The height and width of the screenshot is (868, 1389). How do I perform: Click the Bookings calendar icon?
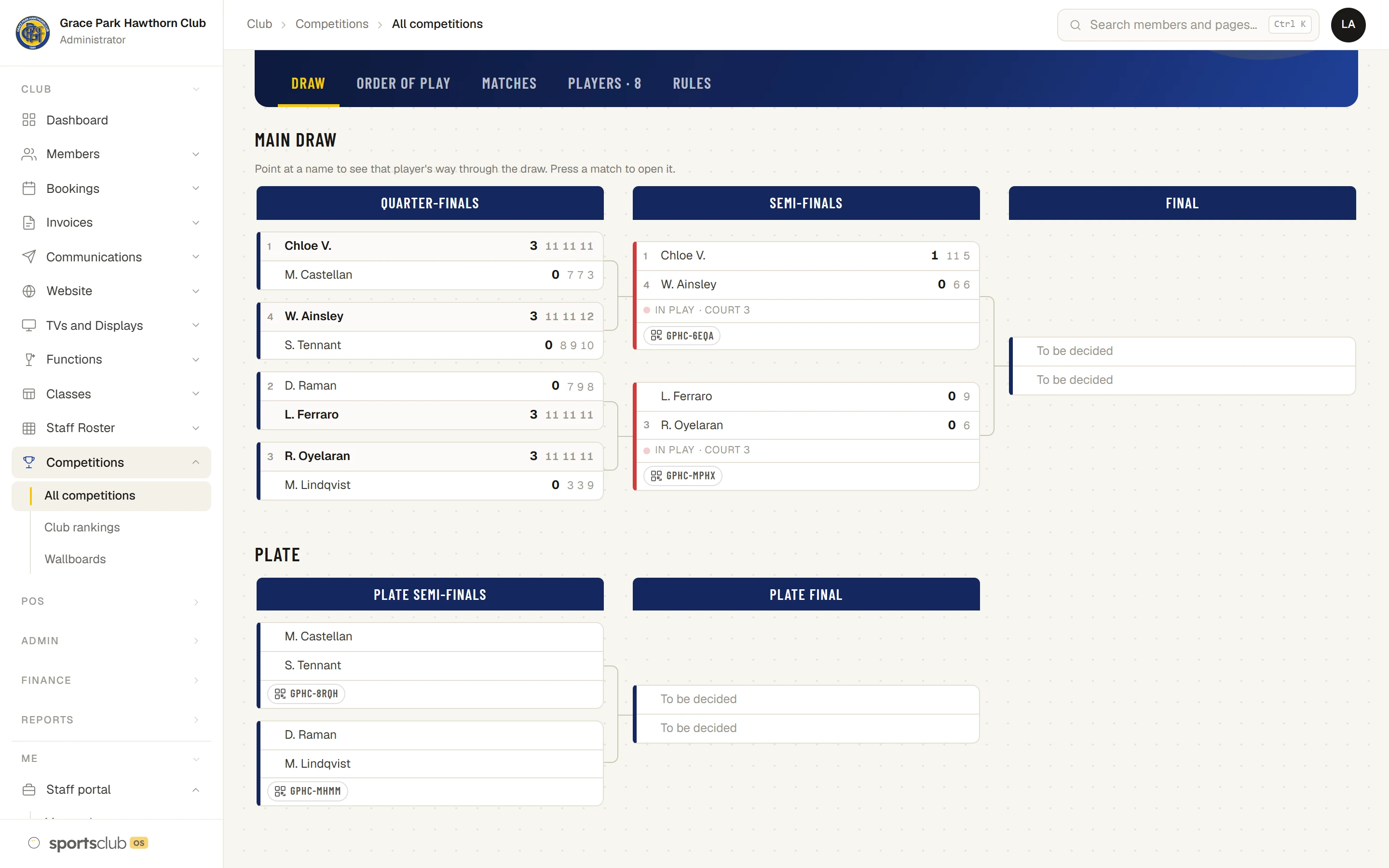(x=29, y=188)
